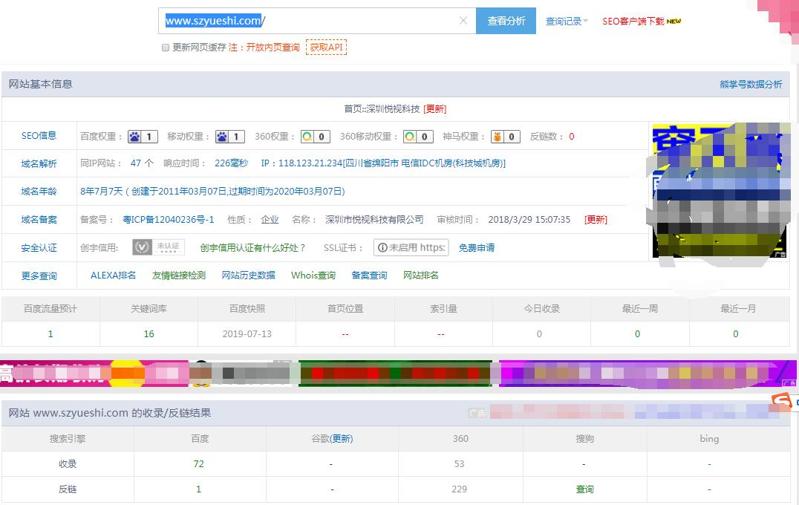Click 同IP网站 count 47
Image resolution: width=799 pixels, height=505 pixels.
coord(136,163)
